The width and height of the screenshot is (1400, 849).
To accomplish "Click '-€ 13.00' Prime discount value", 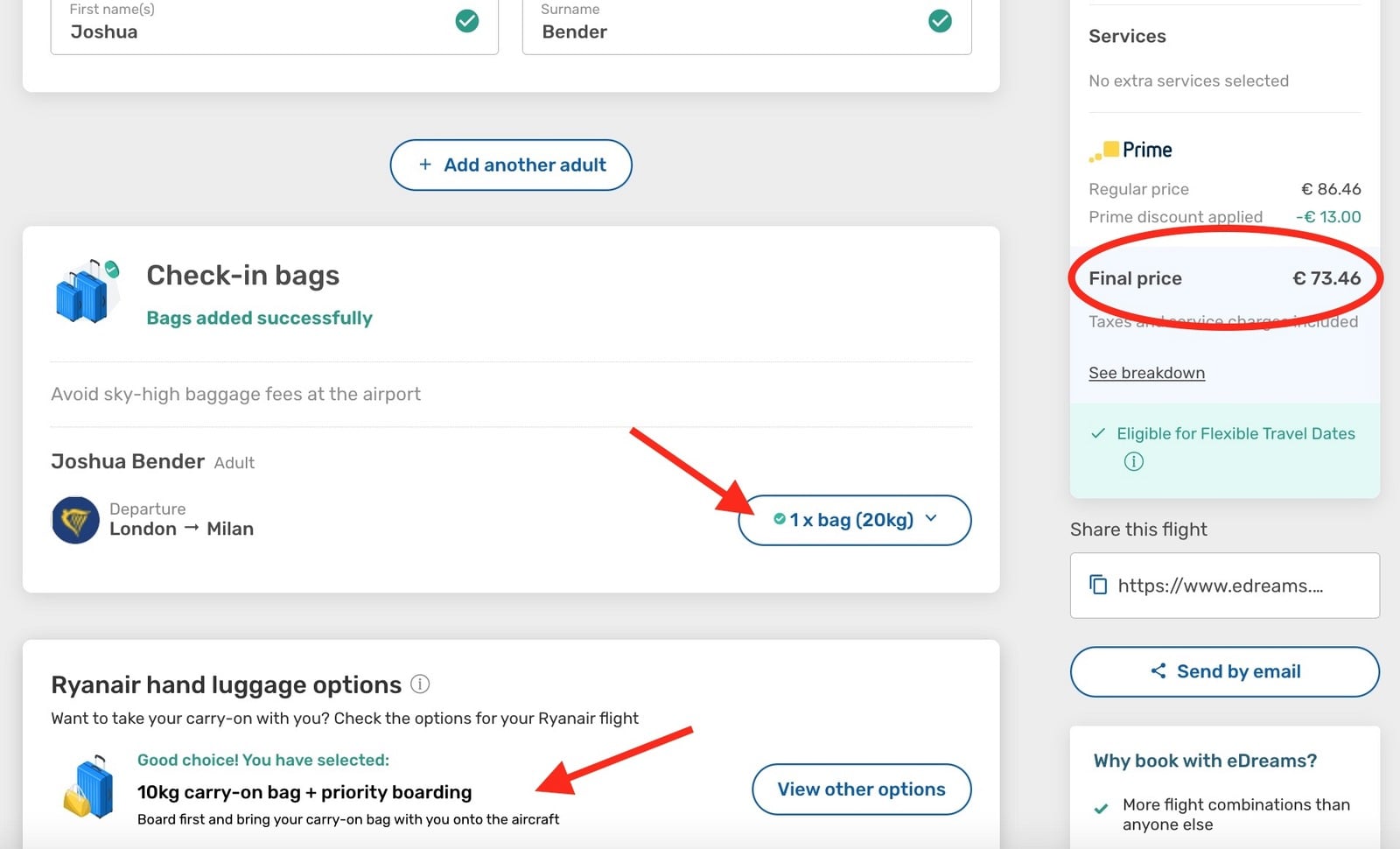I will click(x=1328, y=217).
